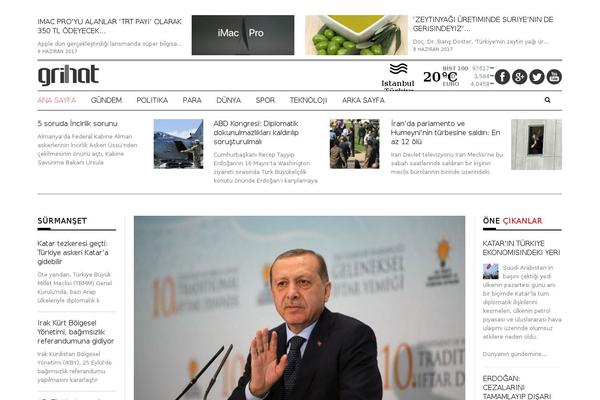The width and height of the screenshot is (600, 400).
Task: Click the large Erdoğan headline image
Action: click(299, 308)
